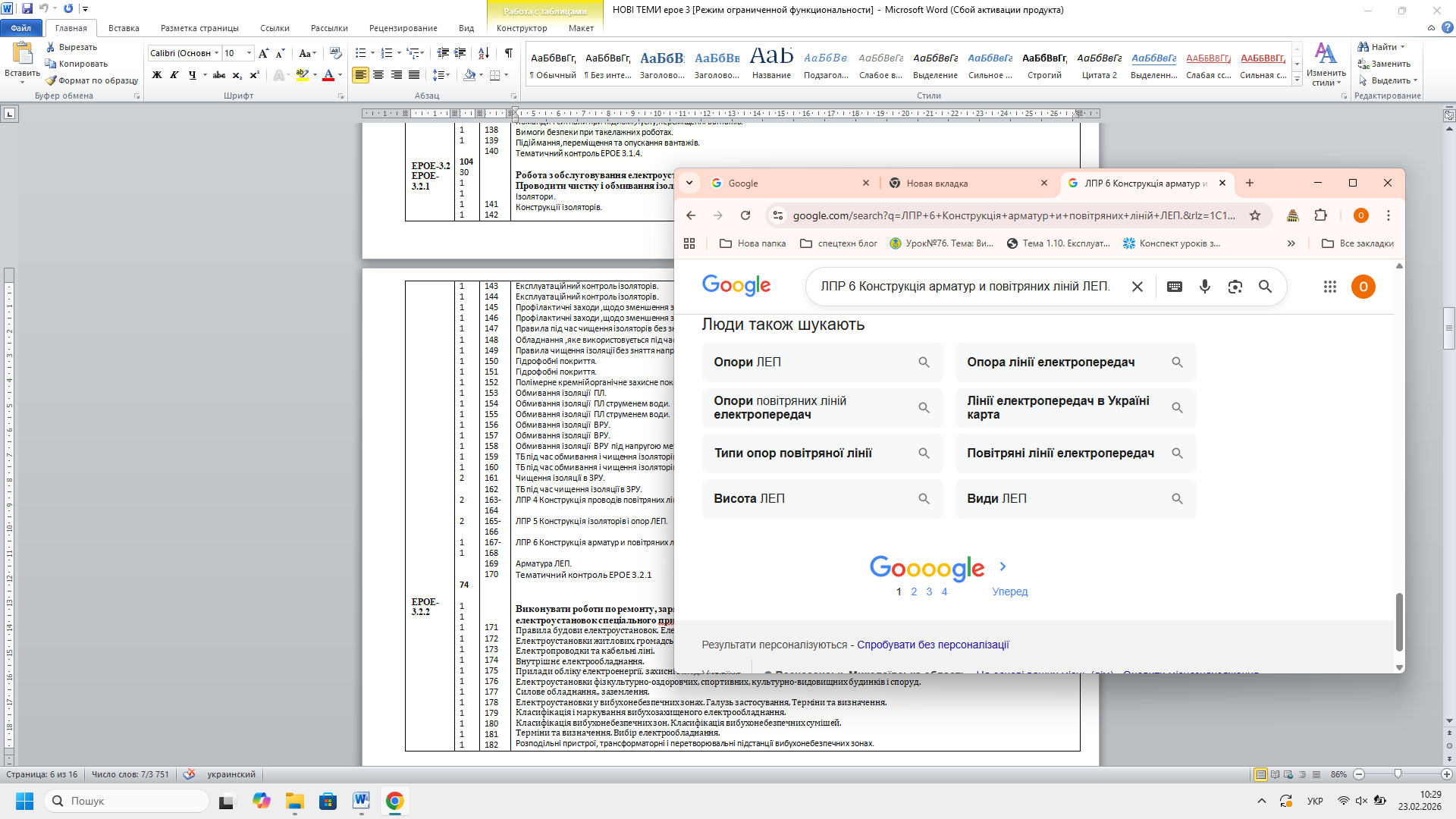Justify the paragraph text in Word
The height and width of the screenshot is (819, 1456).
tap(414, 75)
